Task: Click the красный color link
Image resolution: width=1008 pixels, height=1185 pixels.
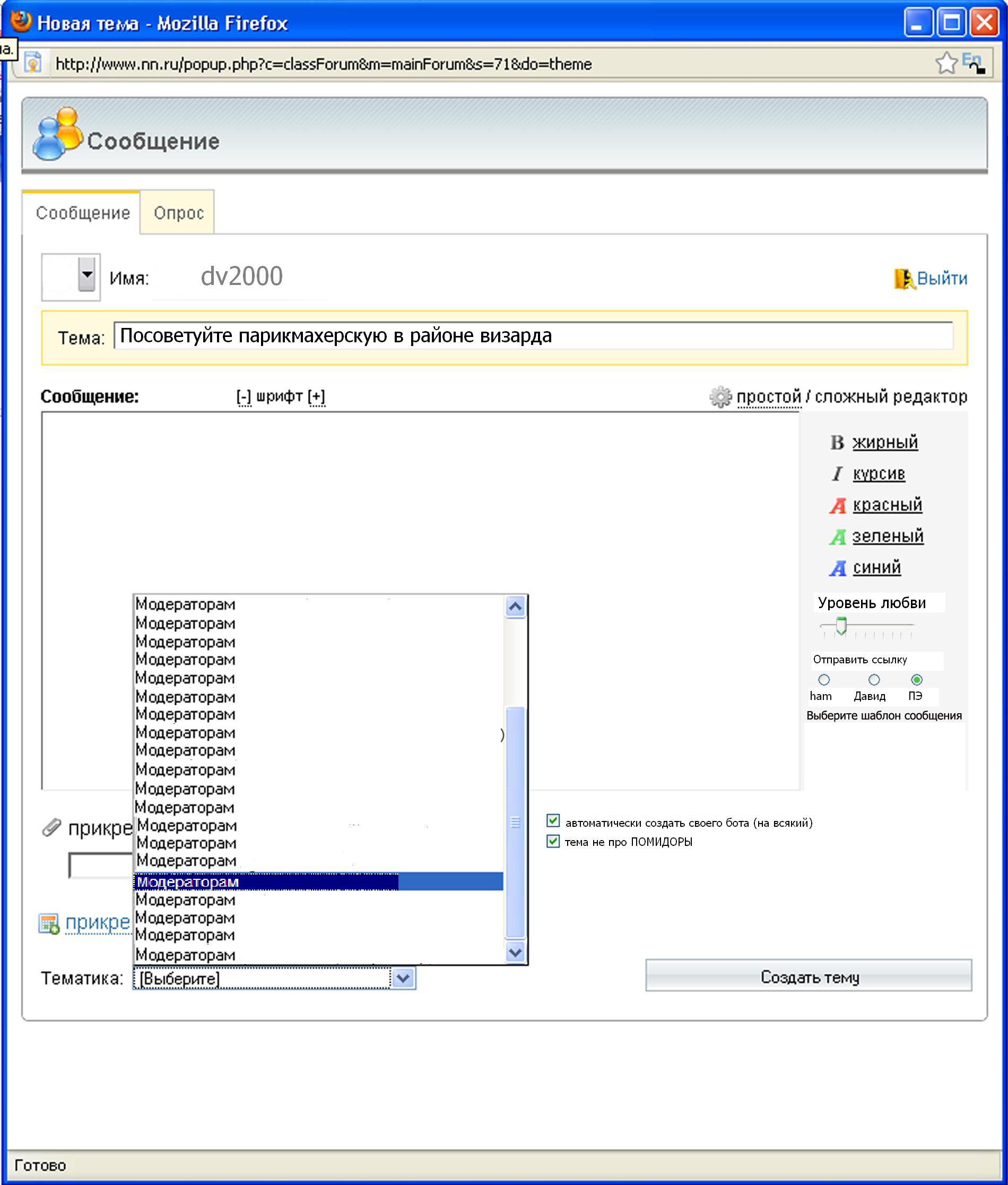Action: (888, 505)
